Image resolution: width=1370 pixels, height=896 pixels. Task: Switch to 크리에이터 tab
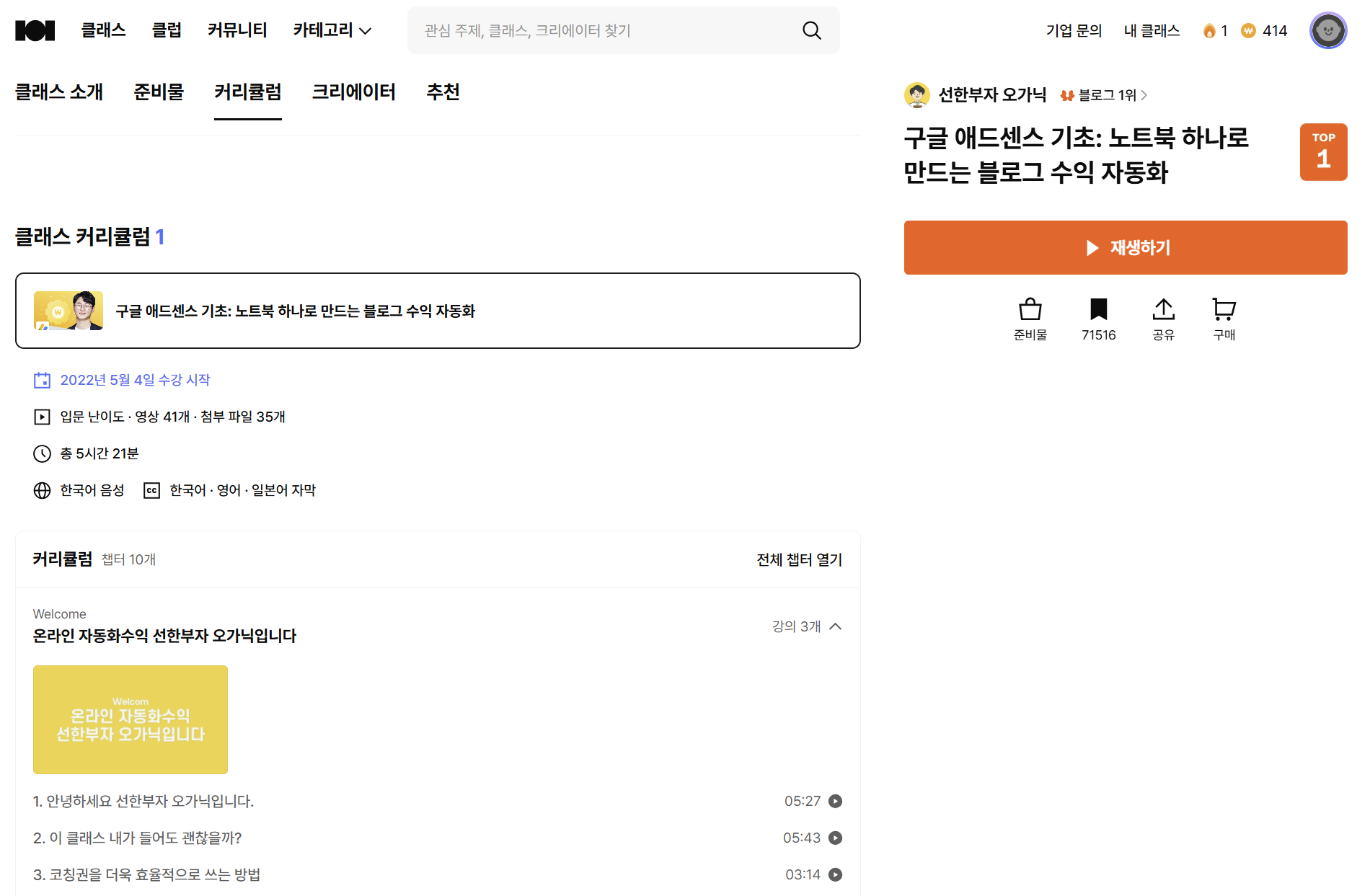[x=353, y=92]
